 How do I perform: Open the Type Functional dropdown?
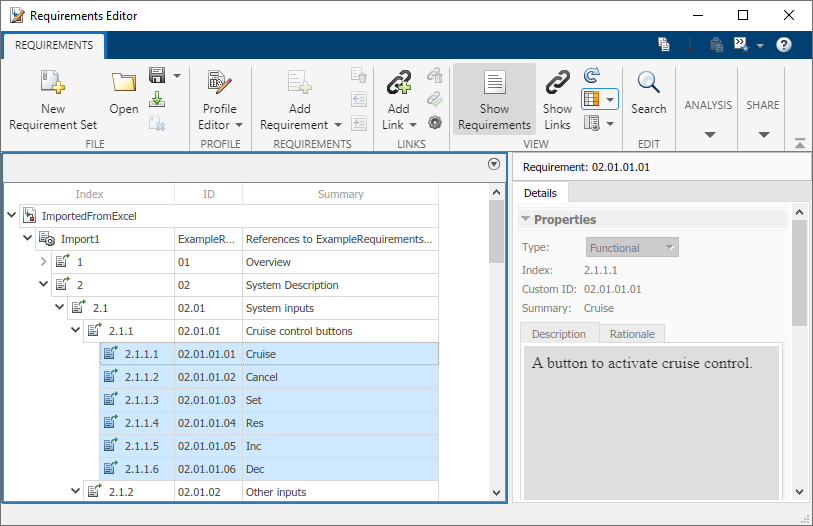[632, 247]
